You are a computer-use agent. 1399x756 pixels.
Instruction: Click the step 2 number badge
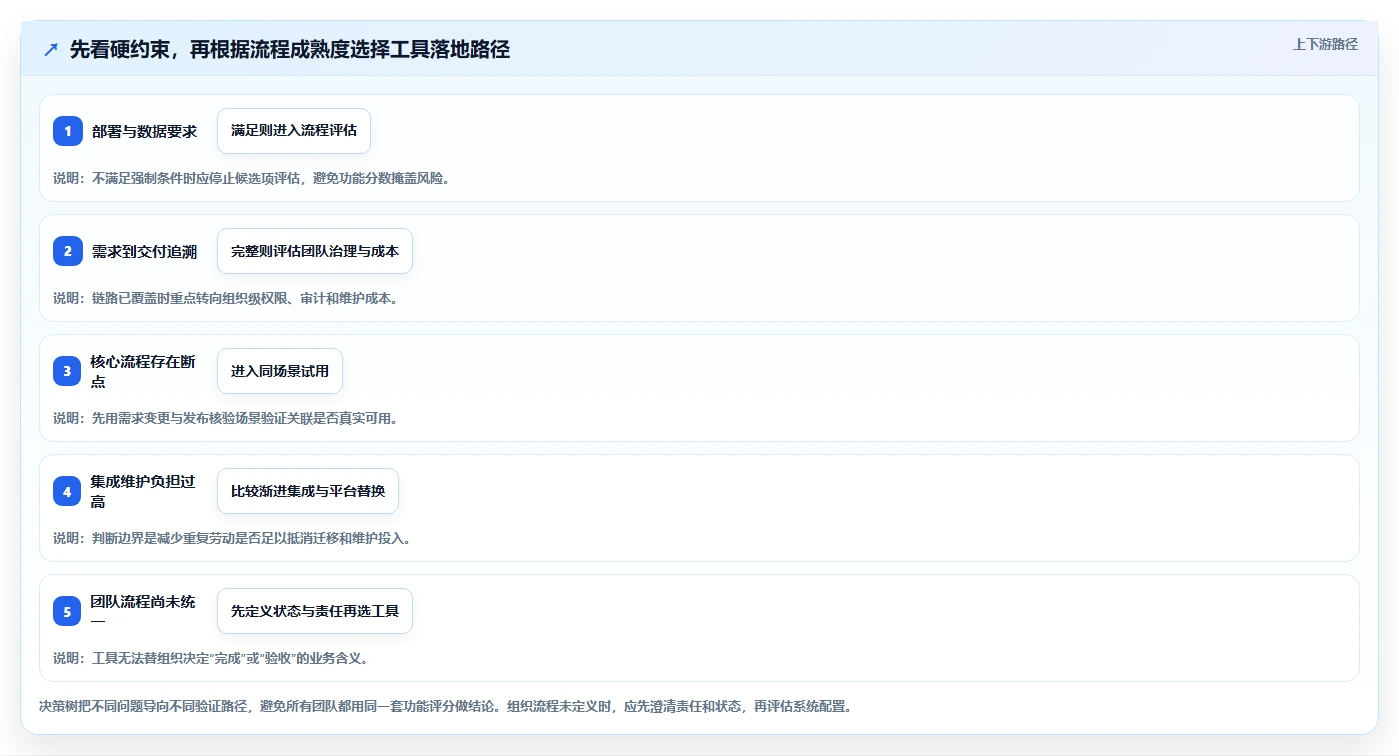pos(68,251)
